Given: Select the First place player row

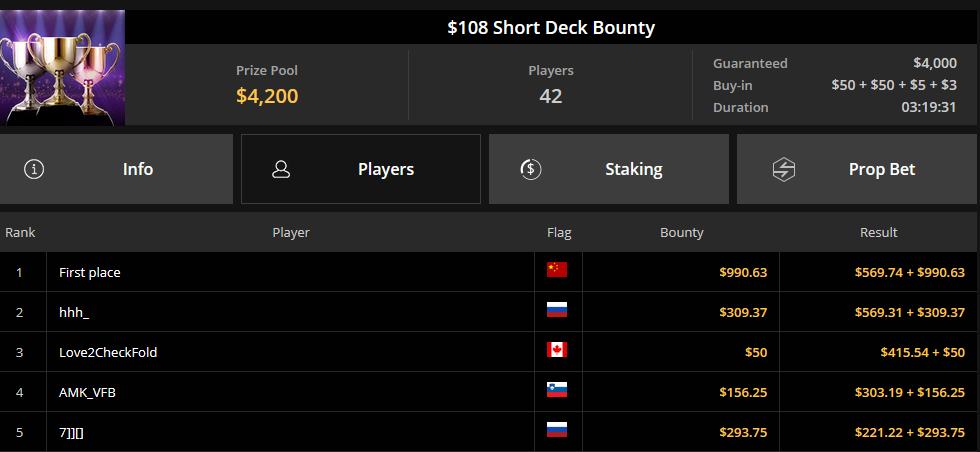Looking at the screenshot, I should click(x=490, y=272).
